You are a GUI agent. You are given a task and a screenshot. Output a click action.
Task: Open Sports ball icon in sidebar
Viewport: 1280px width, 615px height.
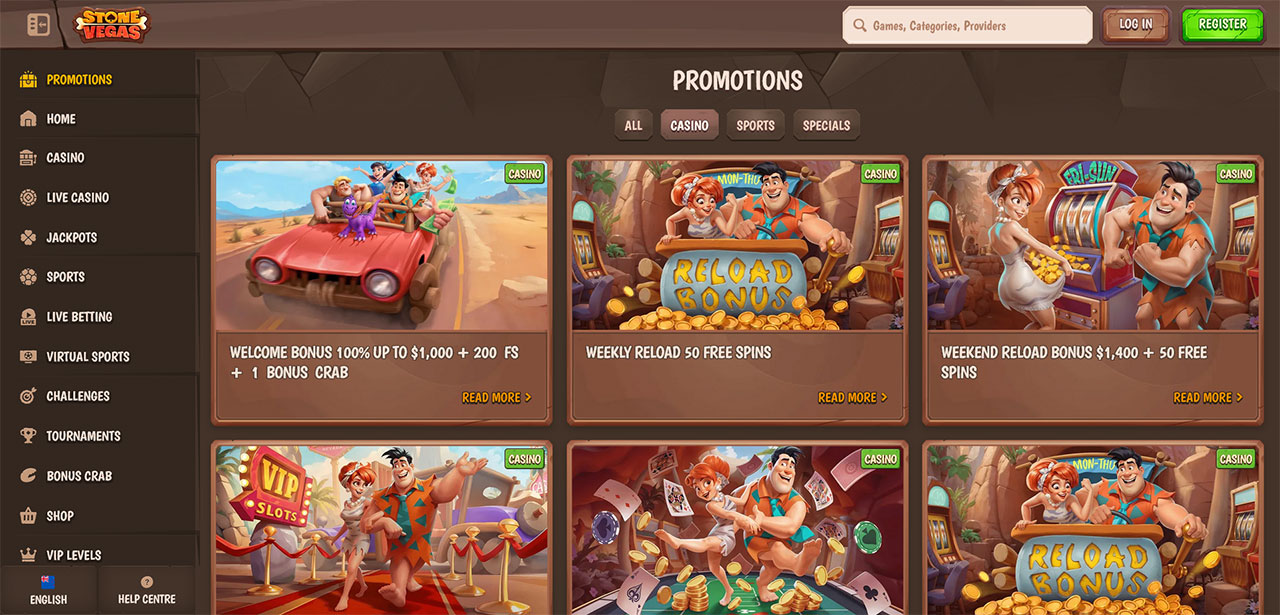(28, 277)
